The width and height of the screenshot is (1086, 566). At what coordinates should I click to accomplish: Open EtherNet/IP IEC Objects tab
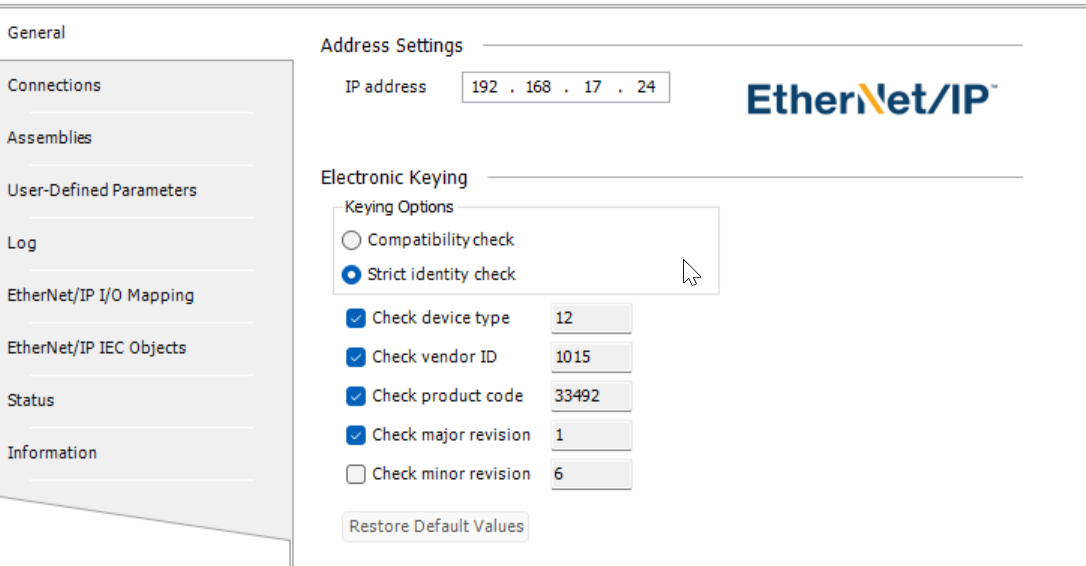pos(97,348)
